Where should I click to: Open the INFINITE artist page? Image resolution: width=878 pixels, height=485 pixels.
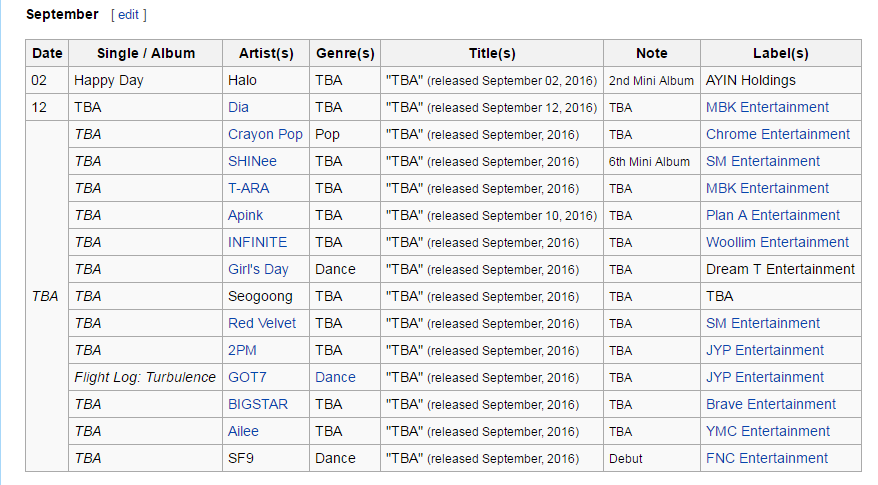pos(257,242)
